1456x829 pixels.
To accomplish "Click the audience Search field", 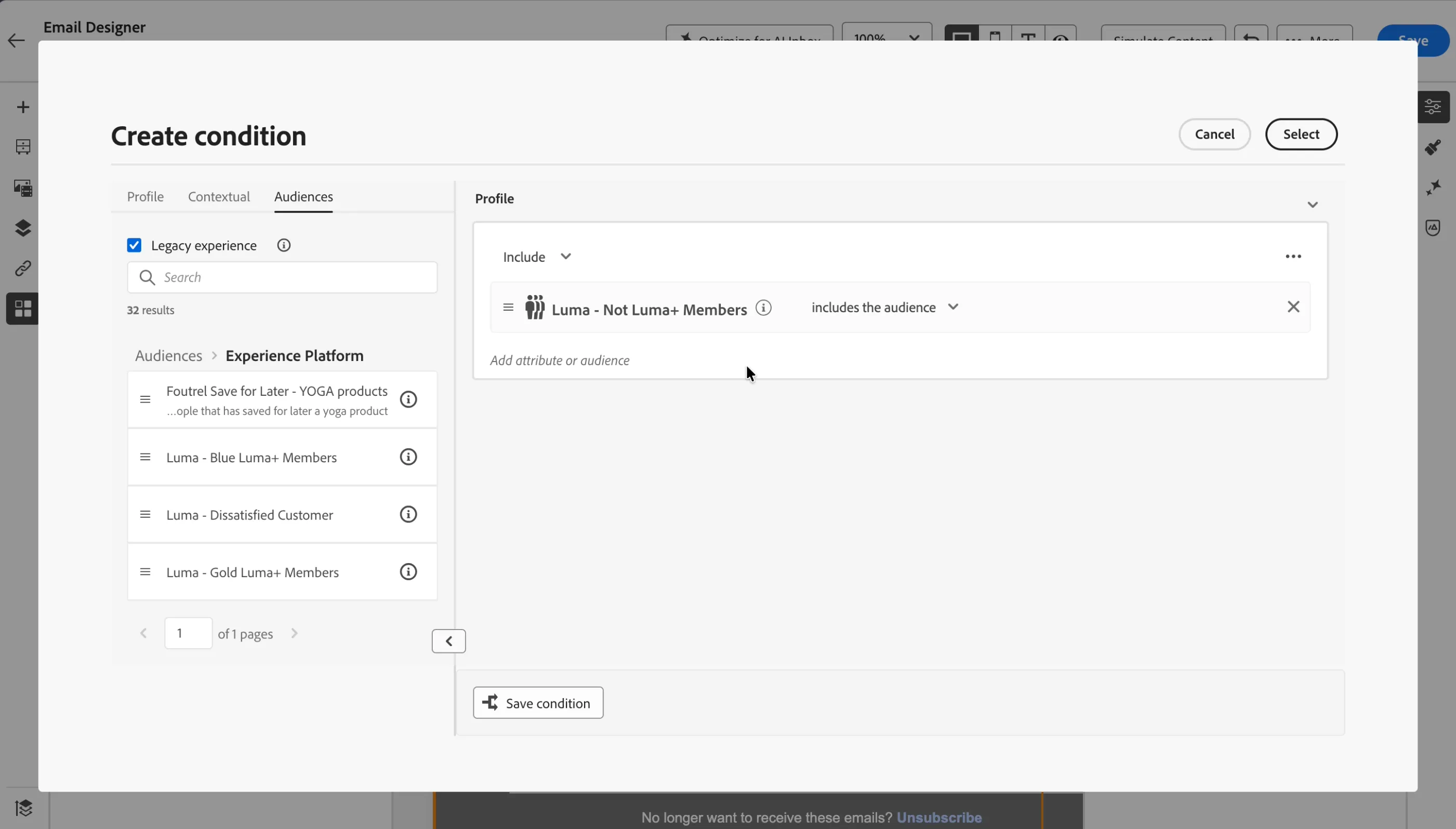I will 283,277.
